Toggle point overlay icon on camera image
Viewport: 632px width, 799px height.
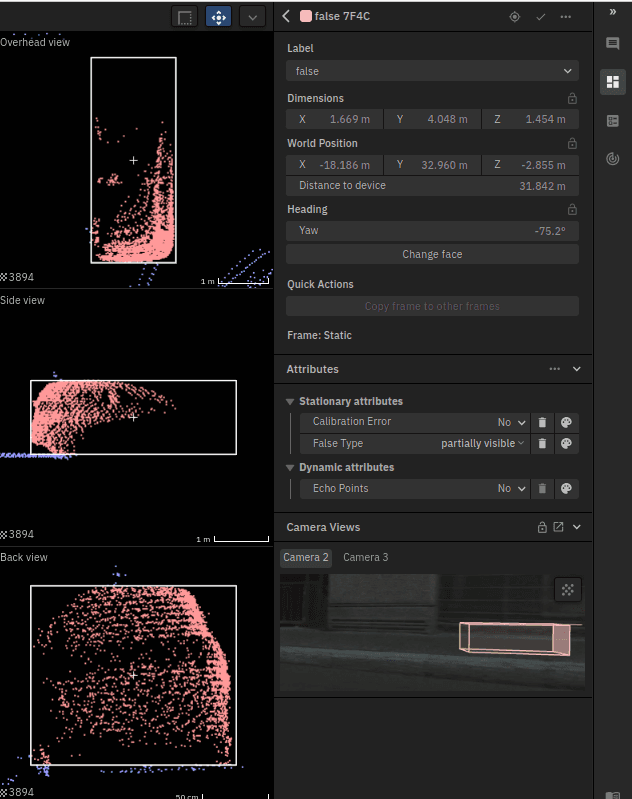pyautogui.click(x=567, y=590)
